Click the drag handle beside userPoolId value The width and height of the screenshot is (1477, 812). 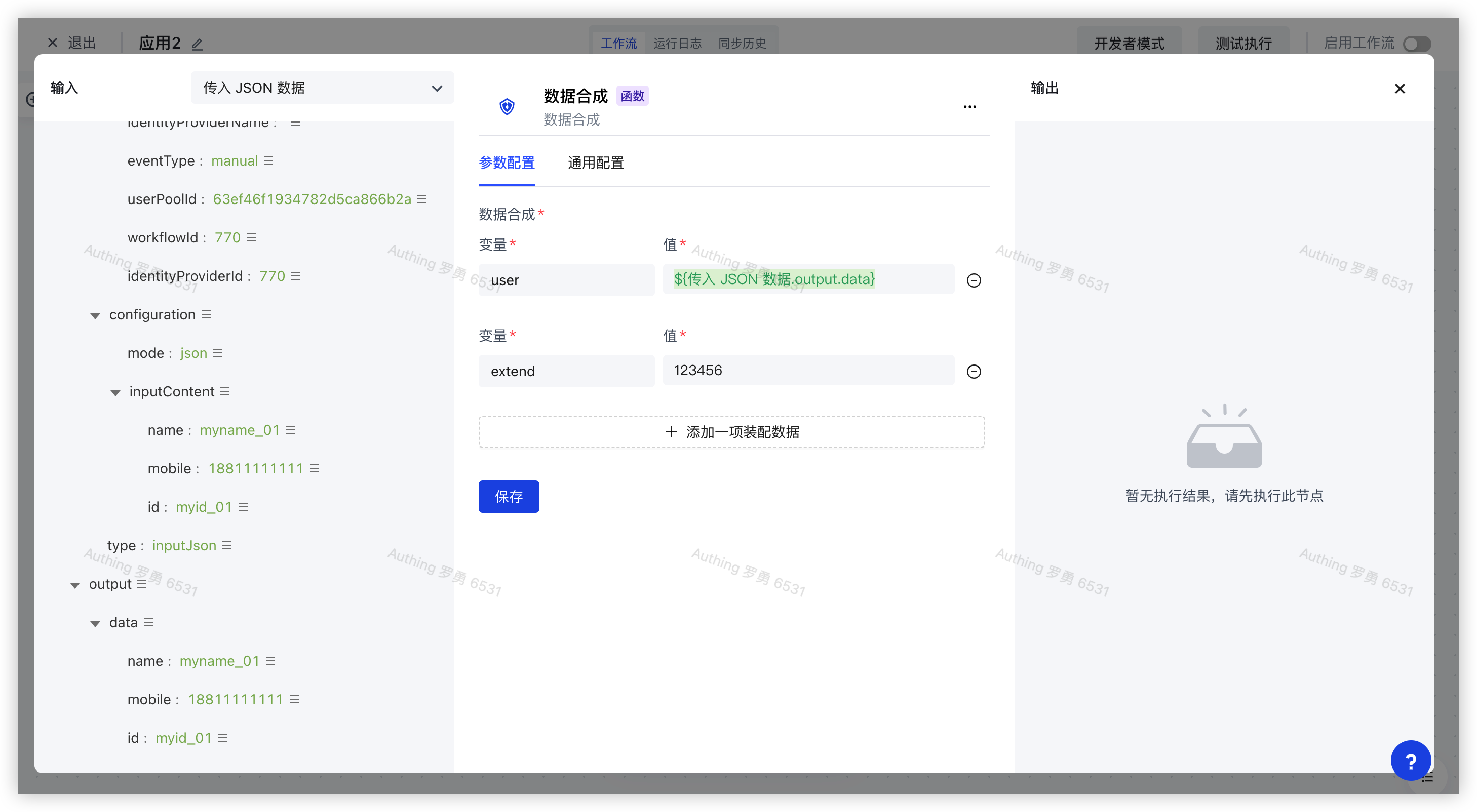(422, 199)
